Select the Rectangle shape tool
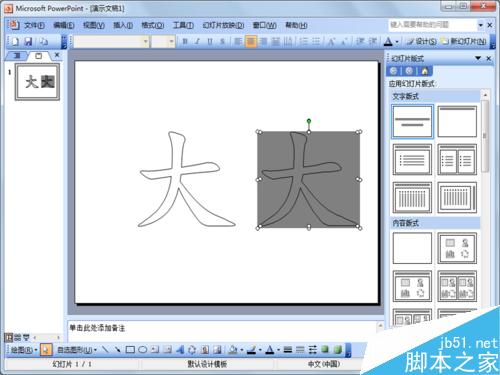 pyautogui.click(x=130, y=350)
